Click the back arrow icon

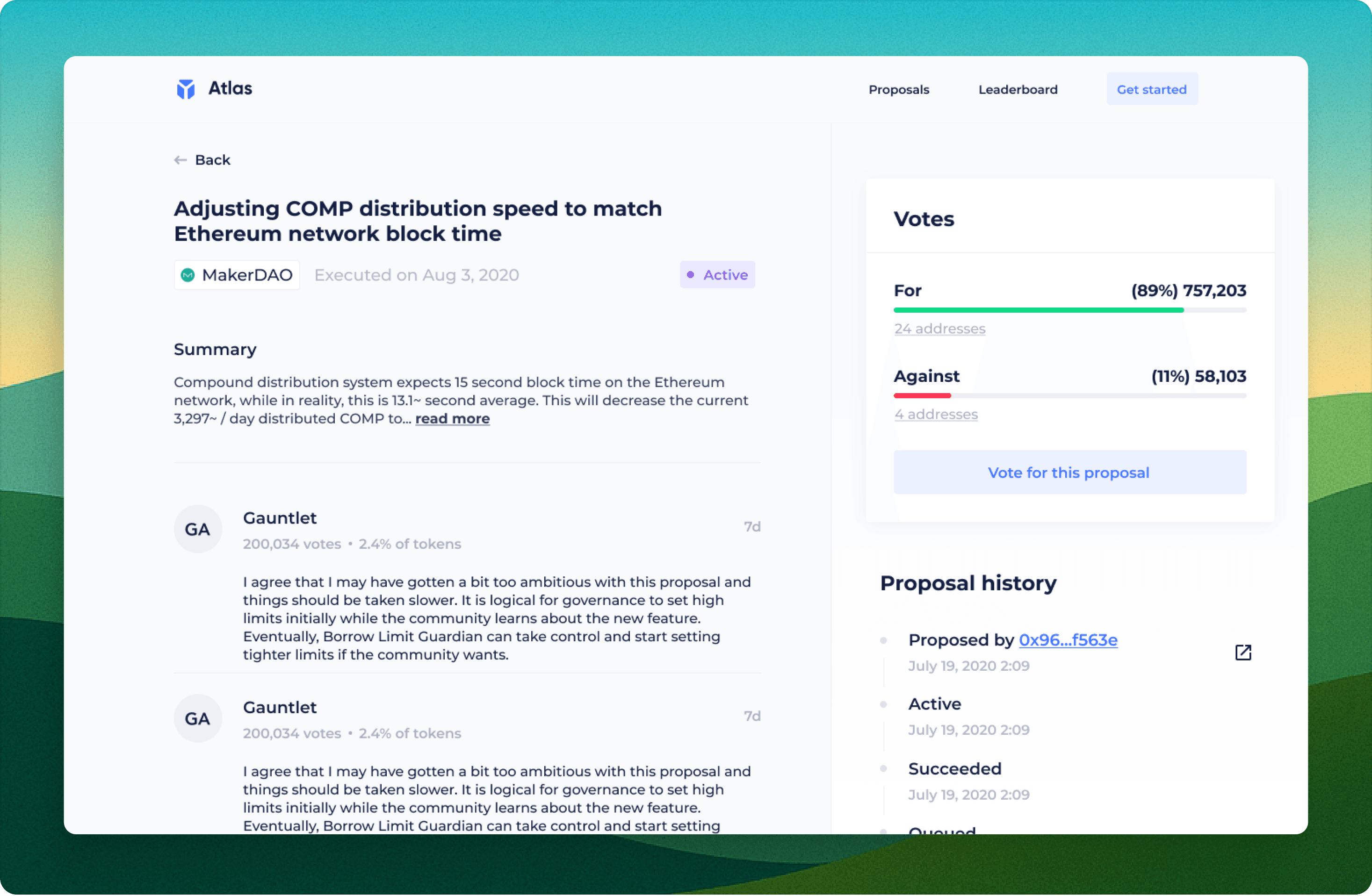click(181, 160)
